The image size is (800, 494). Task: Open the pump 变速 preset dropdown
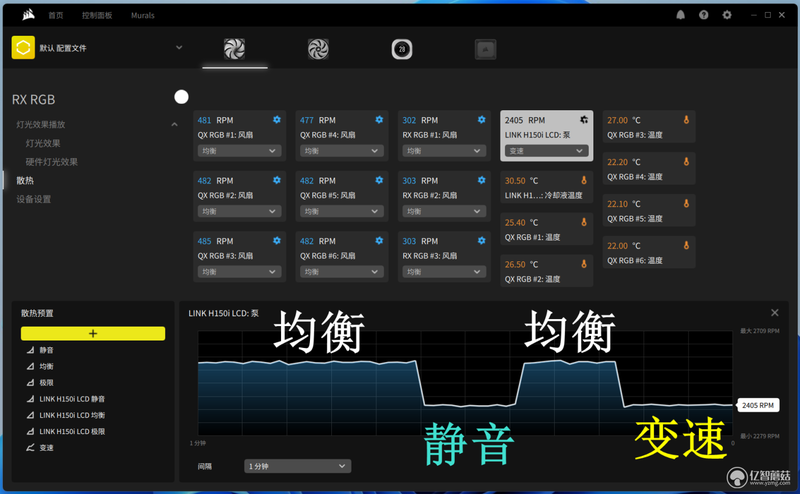click(x=546, y=151)
